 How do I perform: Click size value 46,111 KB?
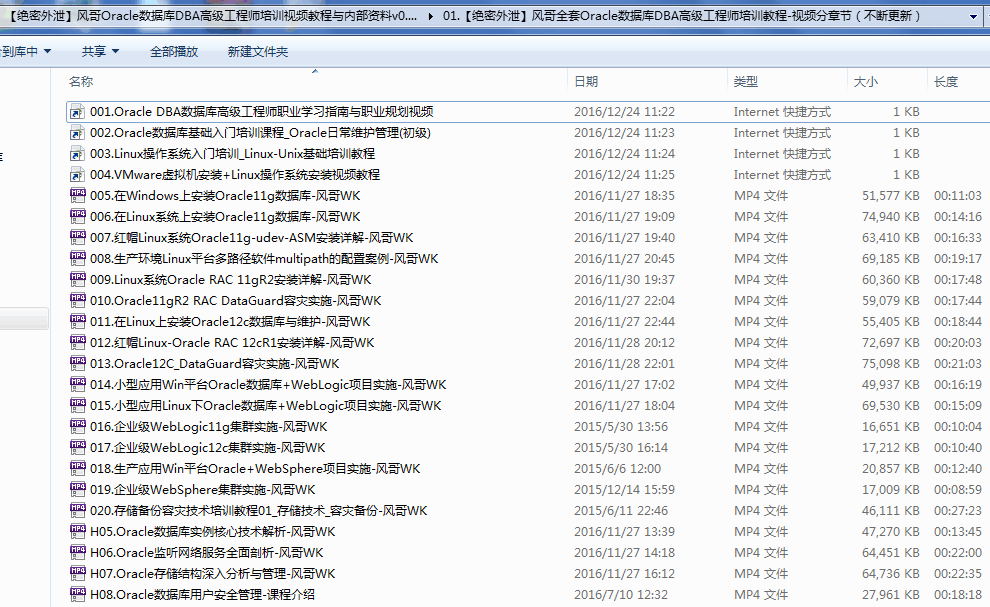[890, 510]
